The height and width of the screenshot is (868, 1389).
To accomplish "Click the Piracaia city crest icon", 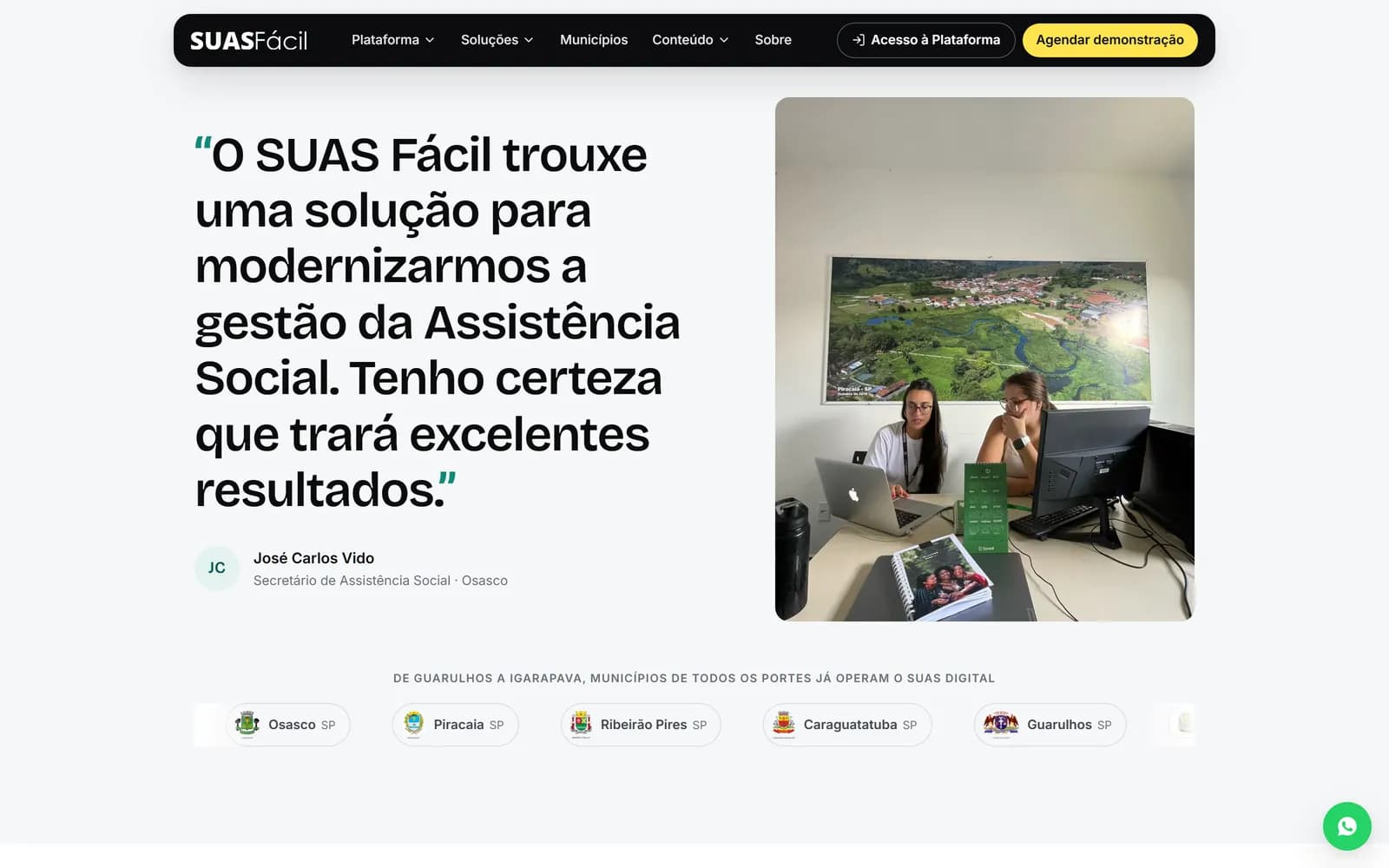I will click(413, 724).
